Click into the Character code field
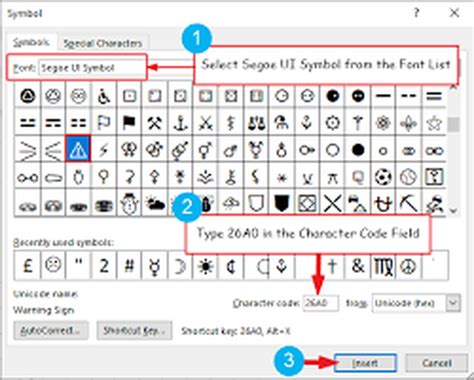 [x=320, y=303]
